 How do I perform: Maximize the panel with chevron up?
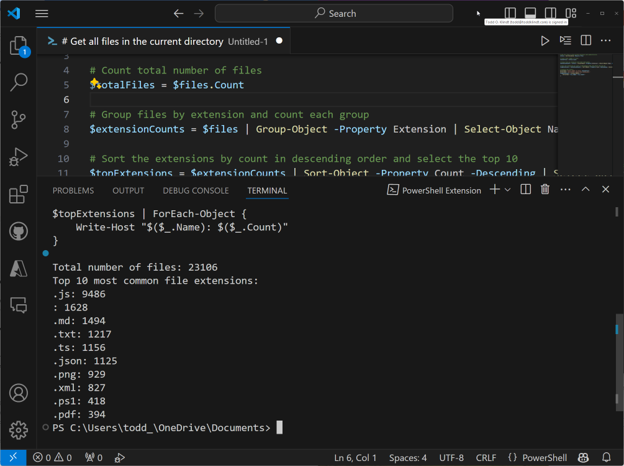point(585,189)
